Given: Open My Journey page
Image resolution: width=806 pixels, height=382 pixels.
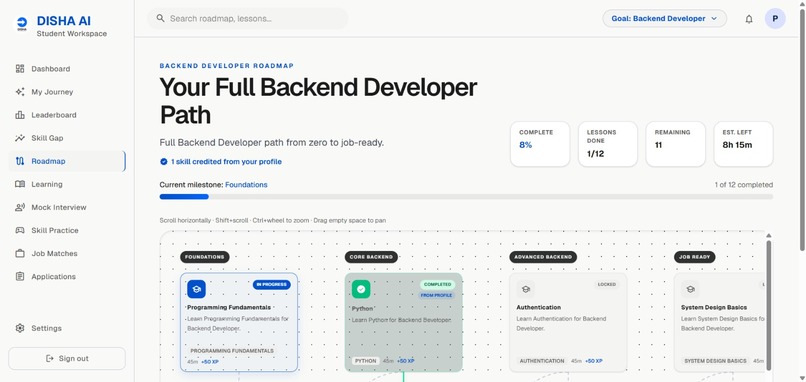Looking at the screenshot, I should [x=67, y=92].
